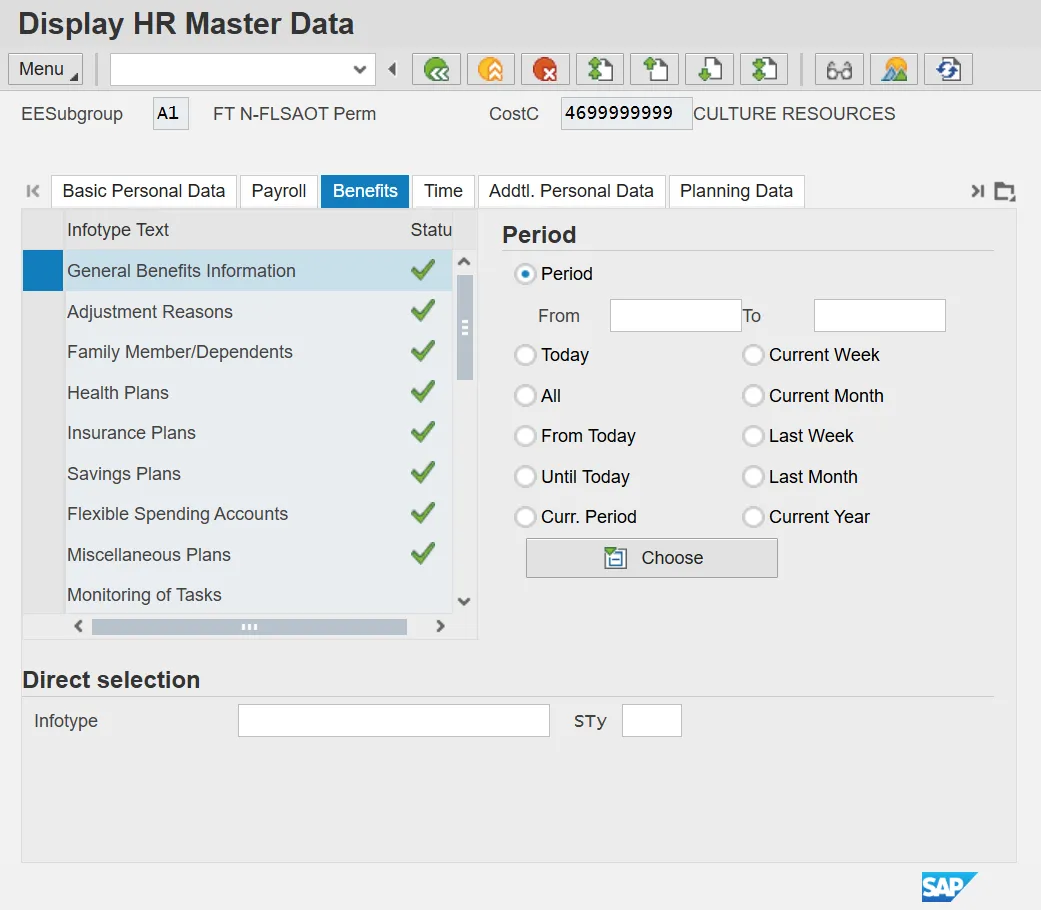Open the command field dropdown

(x=360, y=69)
